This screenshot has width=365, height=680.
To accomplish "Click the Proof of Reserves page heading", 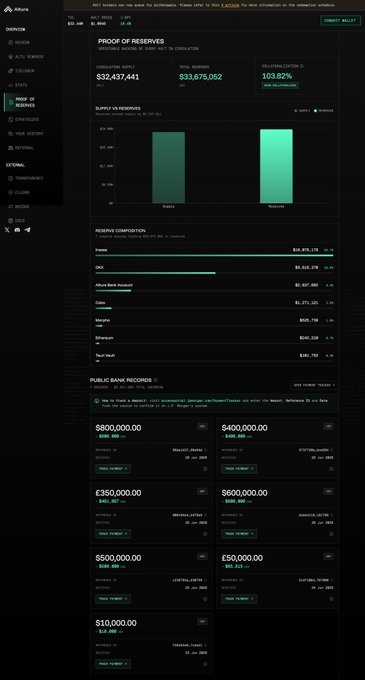I will pos(131,41).
